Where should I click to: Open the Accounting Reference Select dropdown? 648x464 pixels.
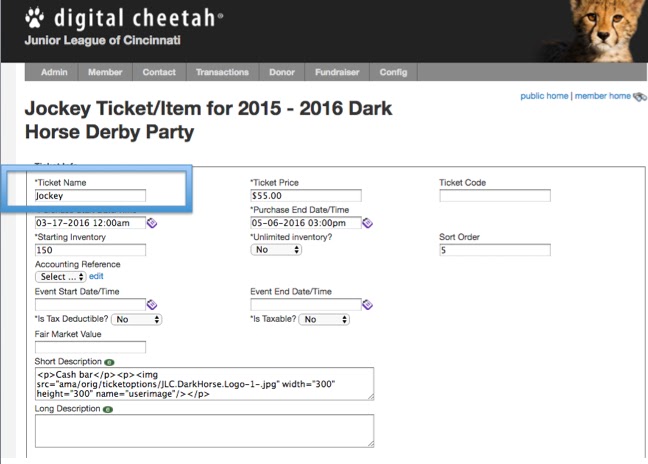pos(60,276)
